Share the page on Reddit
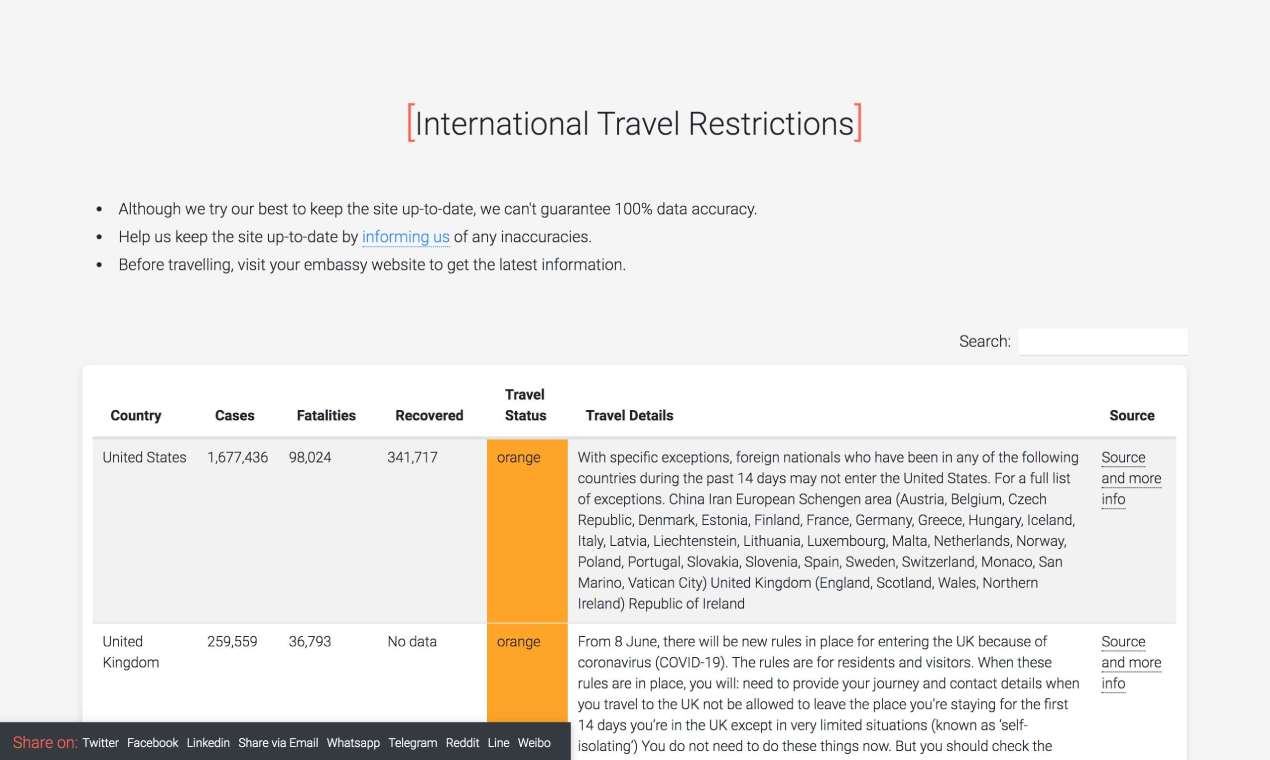Image resolution: width=1270 pixels, height=760 pixels. [462, 743]
